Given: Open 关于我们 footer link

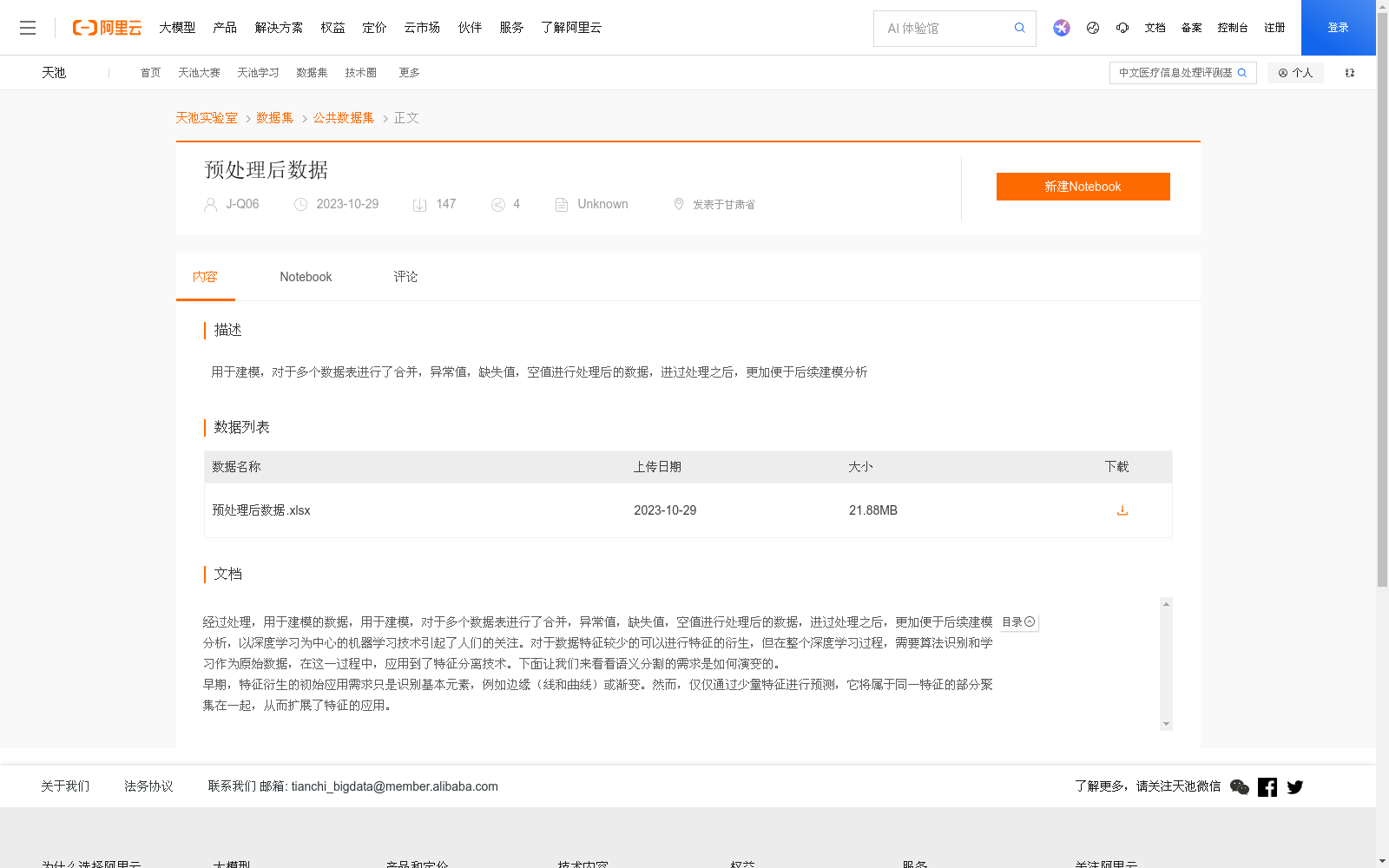Looking at the screenshot, I should tap(65, 786).
